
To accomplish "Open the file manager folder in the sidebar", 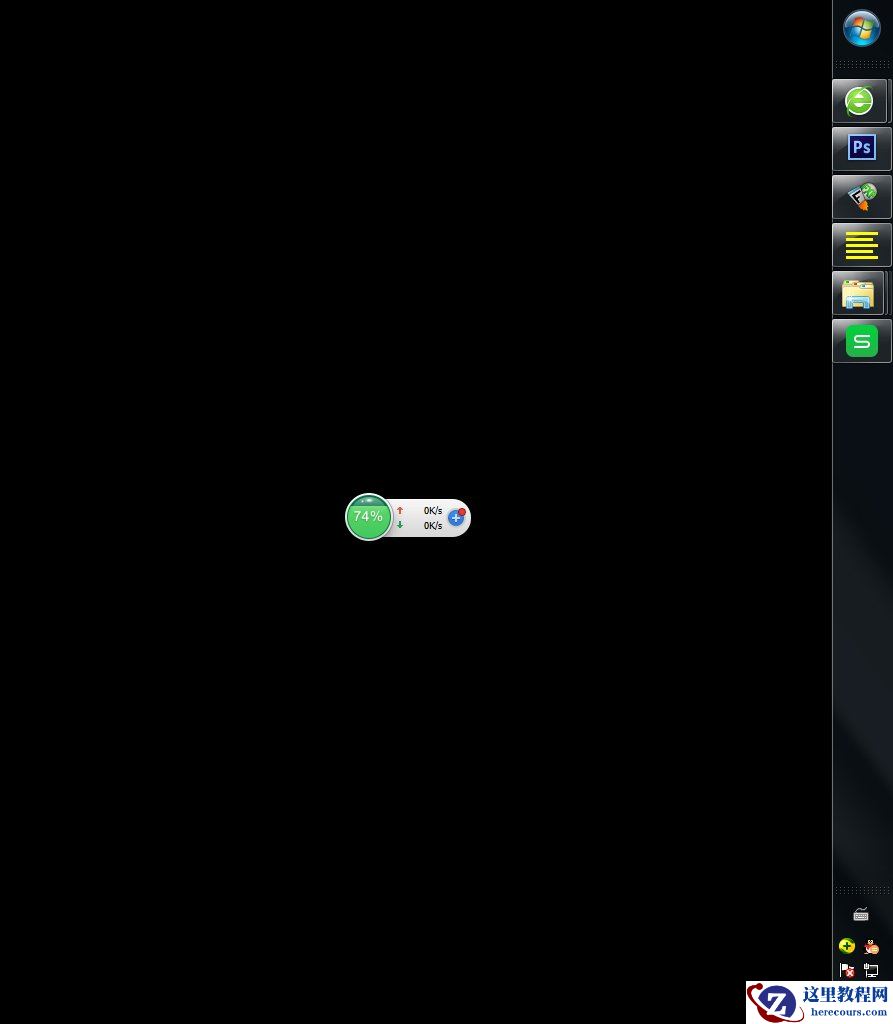I will [x=860, y=292].
